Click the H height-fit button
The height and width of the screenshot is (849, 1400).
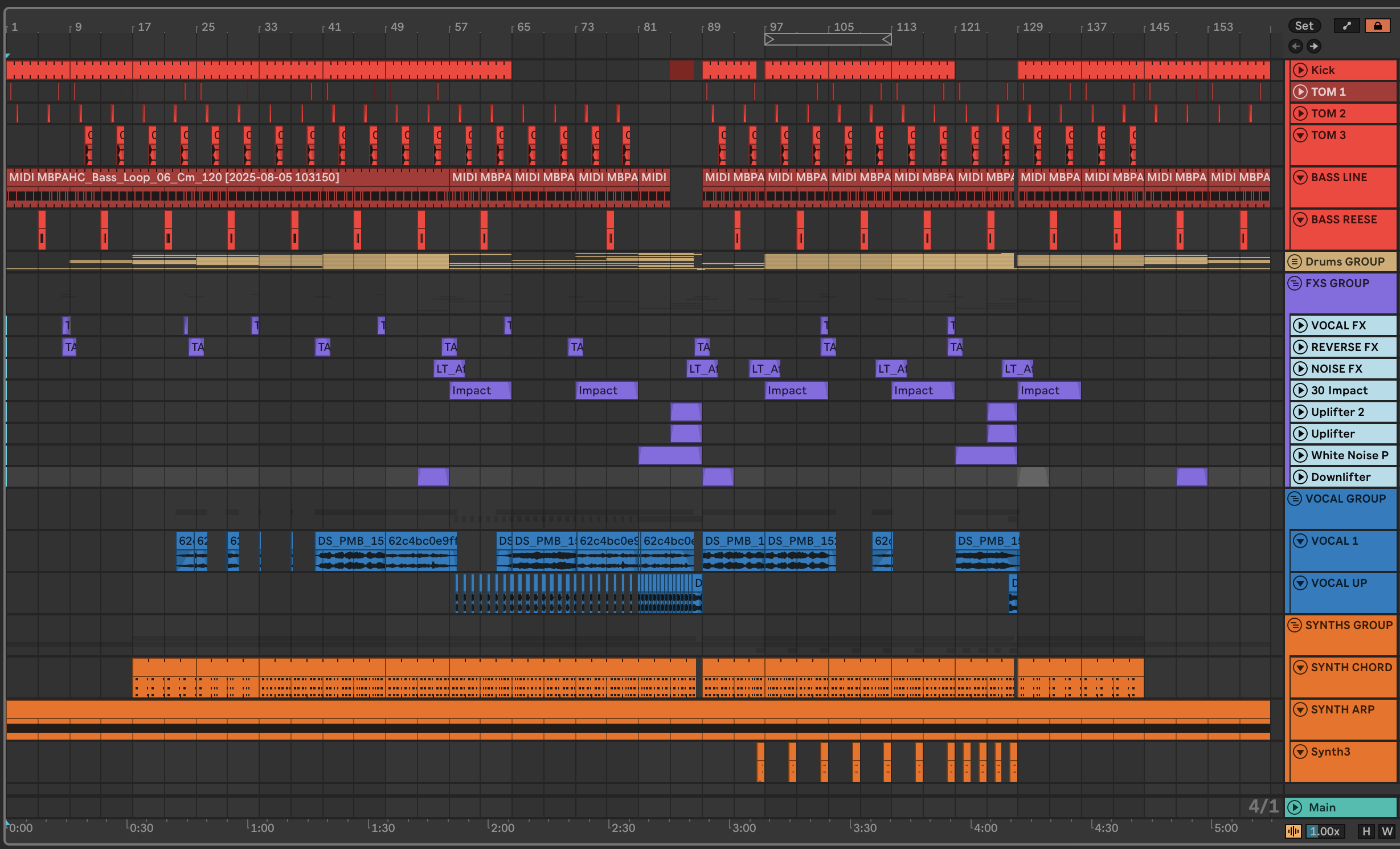coord(1366,831)
